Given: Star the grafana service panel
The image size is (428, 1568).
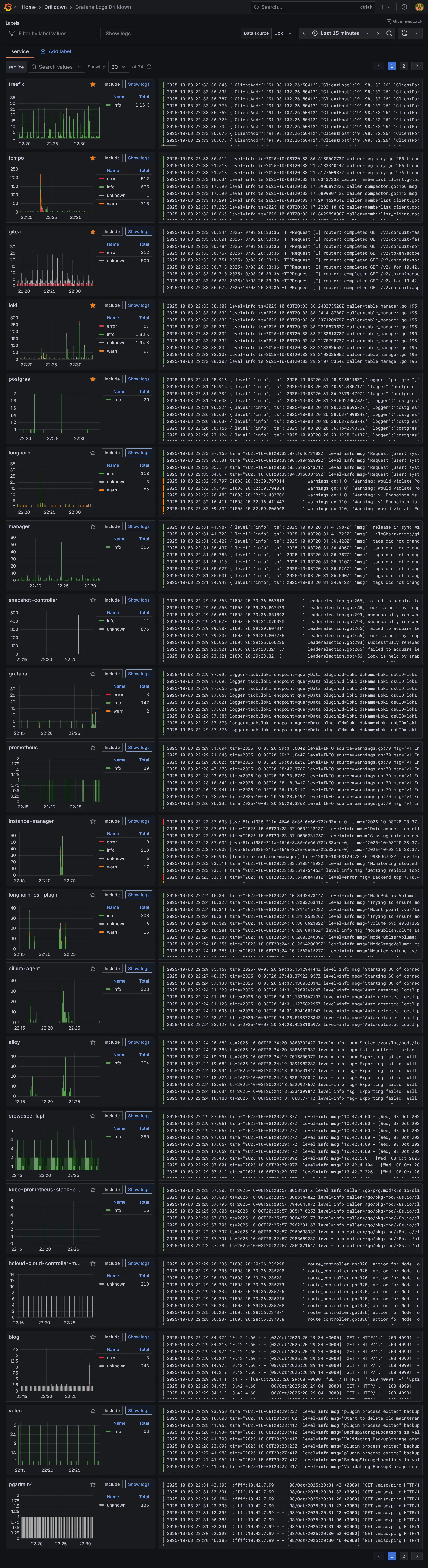Looking at the screenshot, I should click(x=93, y=674).
